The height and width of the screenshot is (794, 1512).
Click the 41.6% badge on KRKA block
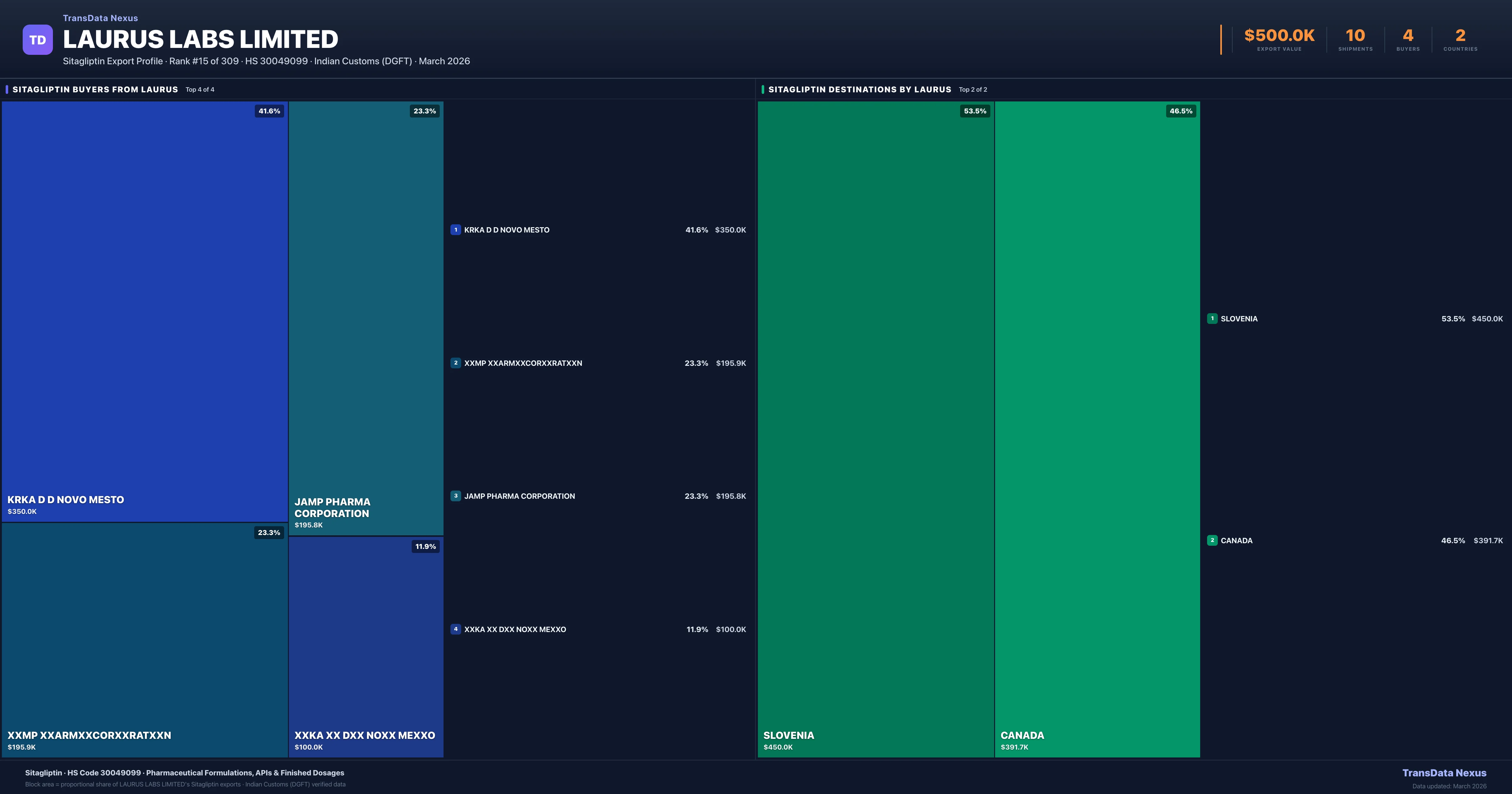(269, 111)
